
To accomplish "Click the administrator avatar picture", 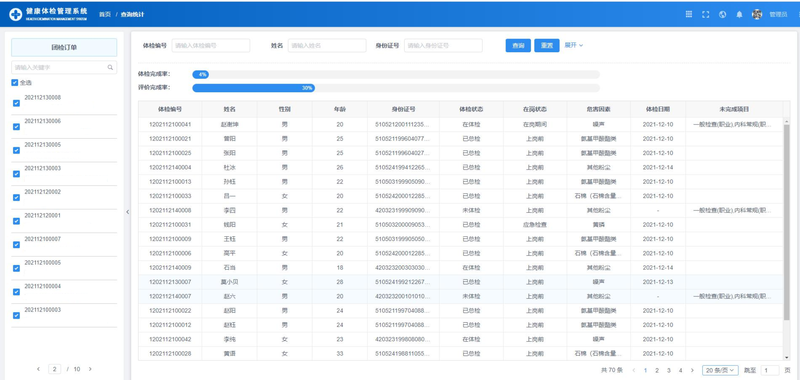I will (757, 14).
